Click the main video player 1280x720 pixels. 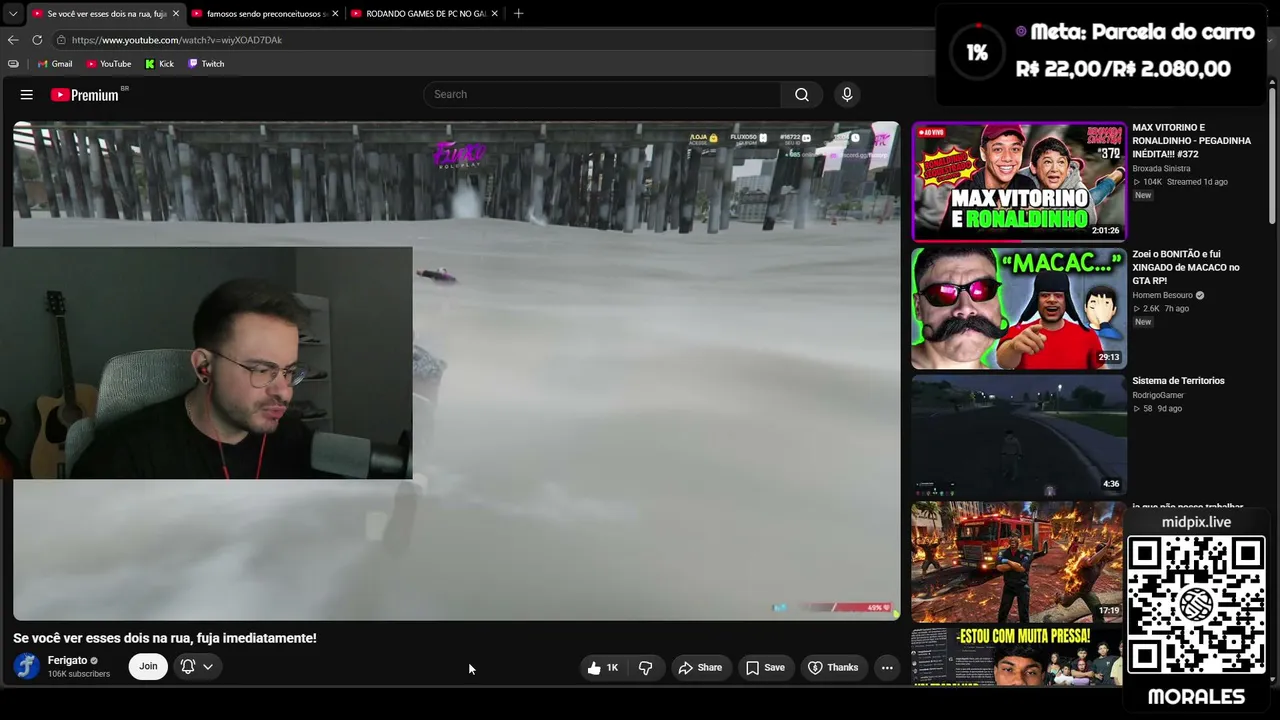(456, 371)
